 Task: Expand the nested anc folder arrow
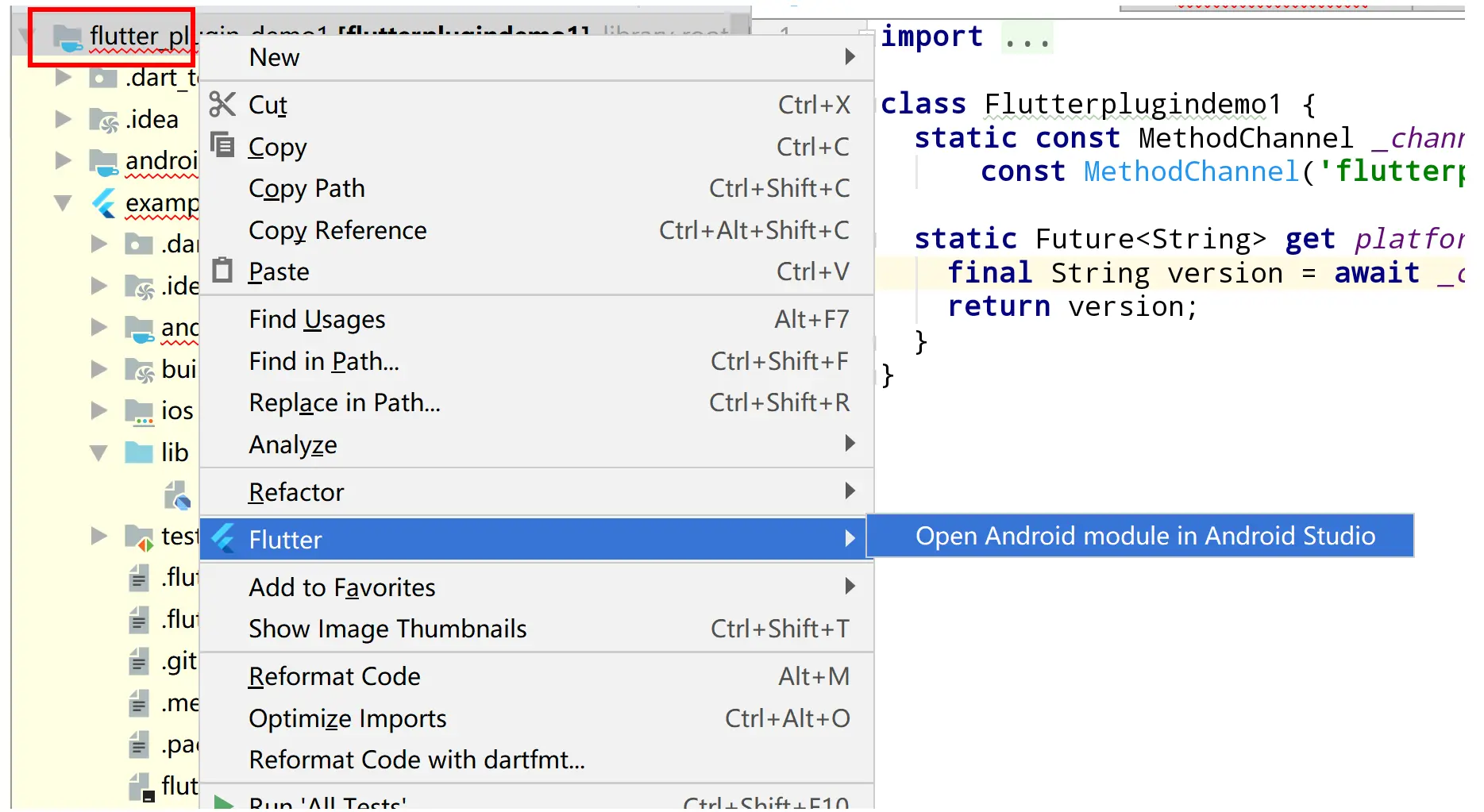[x=98, y=327]
